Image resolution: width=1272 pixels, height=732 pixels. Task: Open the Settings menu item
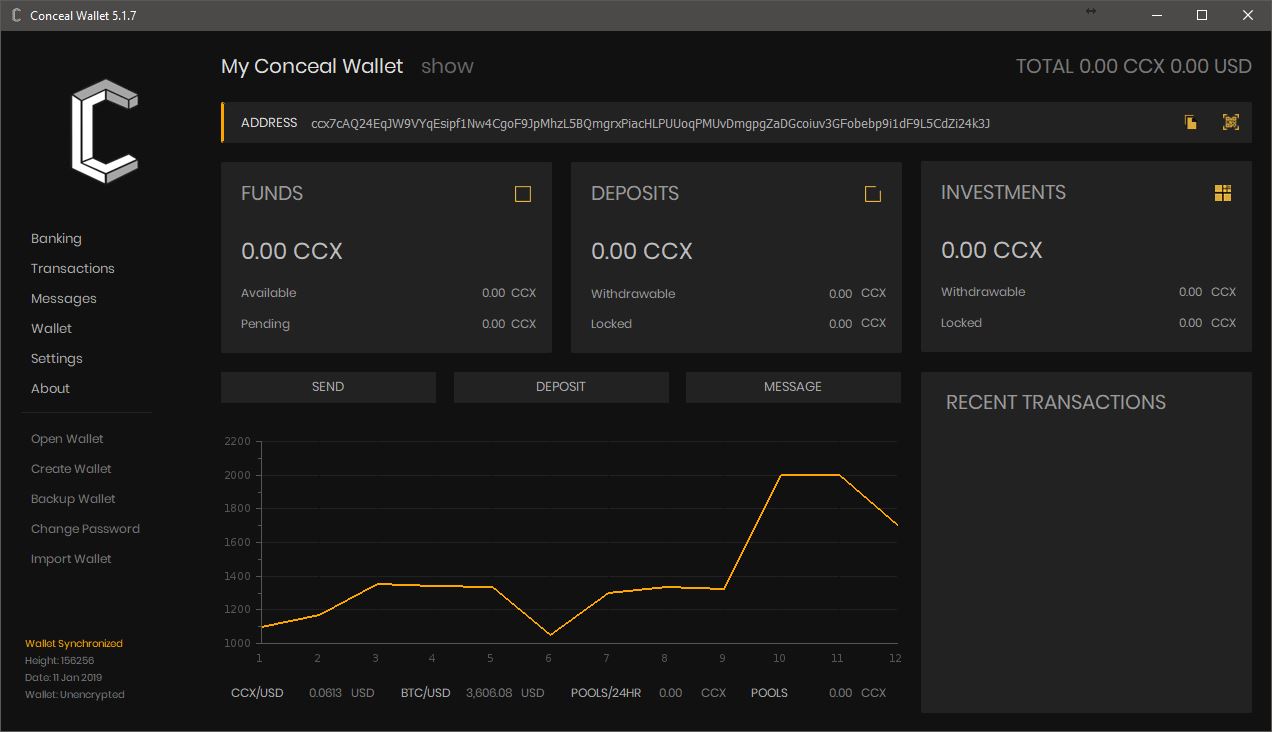(x=57, y=358)
